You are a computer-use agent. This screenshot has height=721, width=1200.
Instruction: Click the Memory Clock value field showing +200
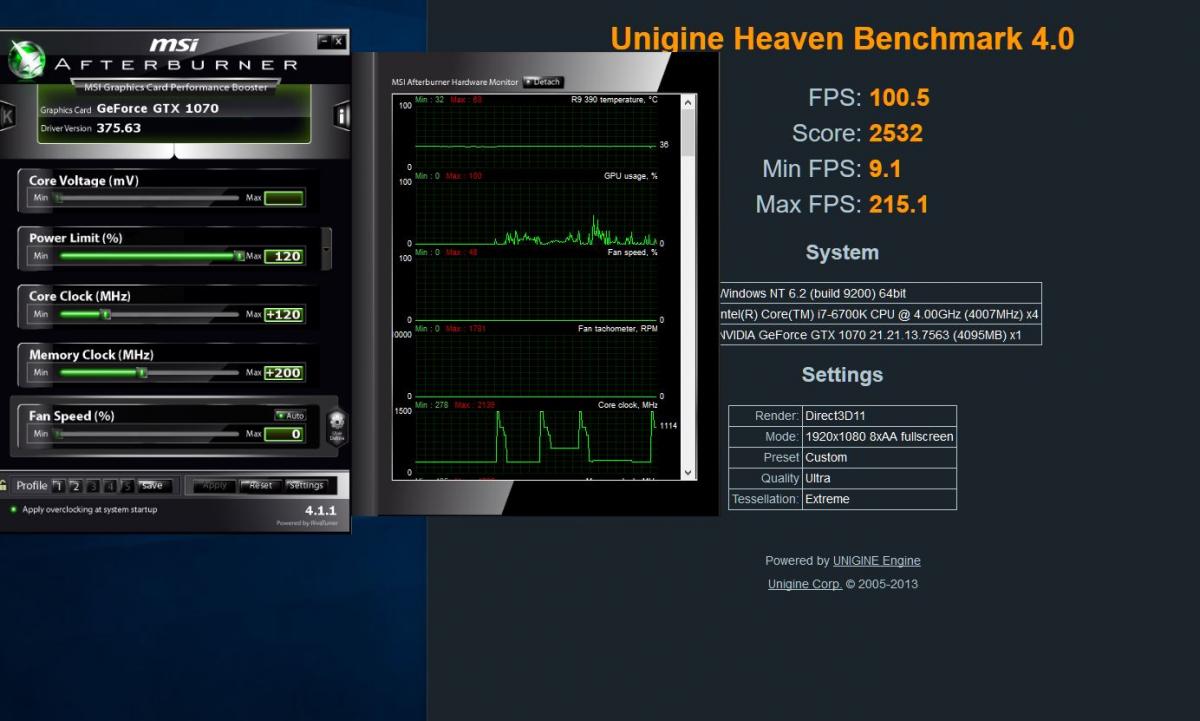pyautogui.click(x=284, y=372)
